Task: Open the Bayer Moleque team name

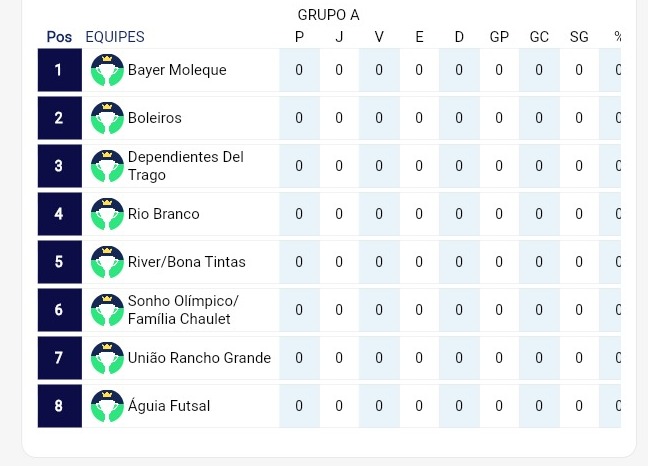Action: point(177,70)
